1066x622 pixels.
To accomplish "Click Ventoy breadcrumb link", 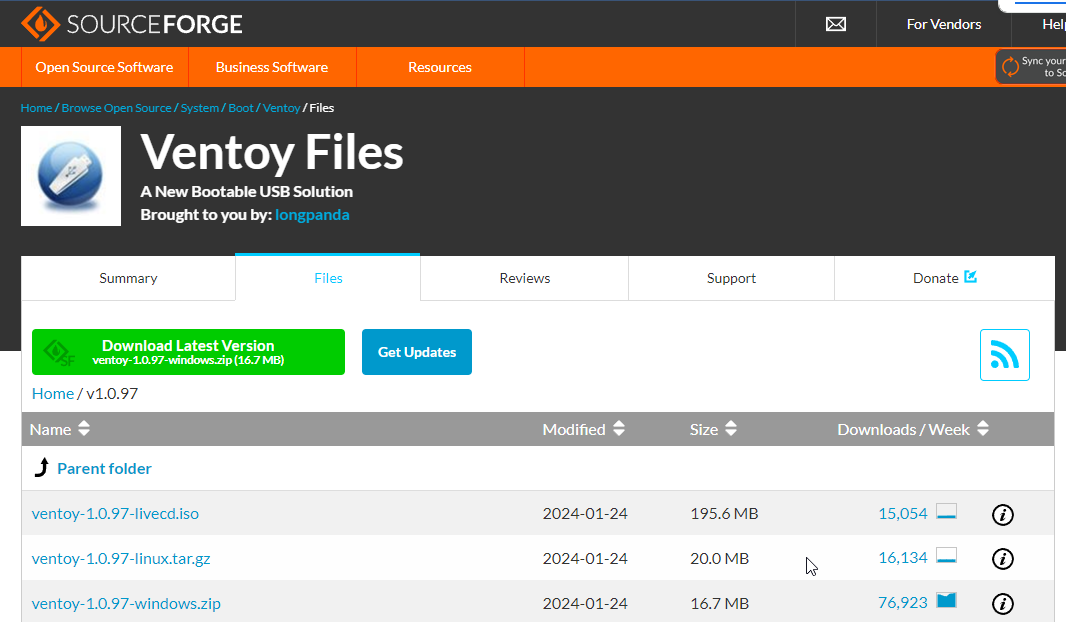I will click(x=281, y=108).
